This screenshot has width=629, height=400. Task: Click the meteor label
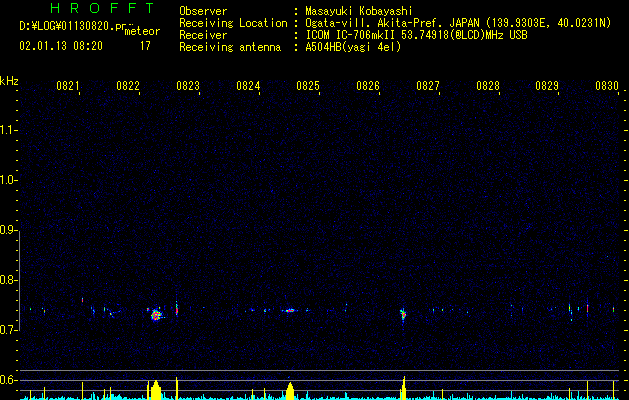142,31
